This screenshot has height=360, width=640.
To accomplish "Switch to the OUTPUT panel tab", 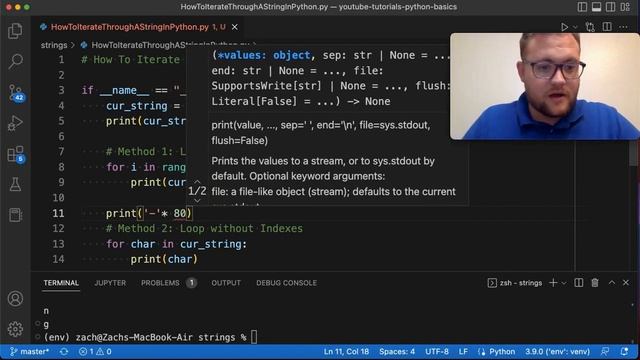I will tap(226, 283).
